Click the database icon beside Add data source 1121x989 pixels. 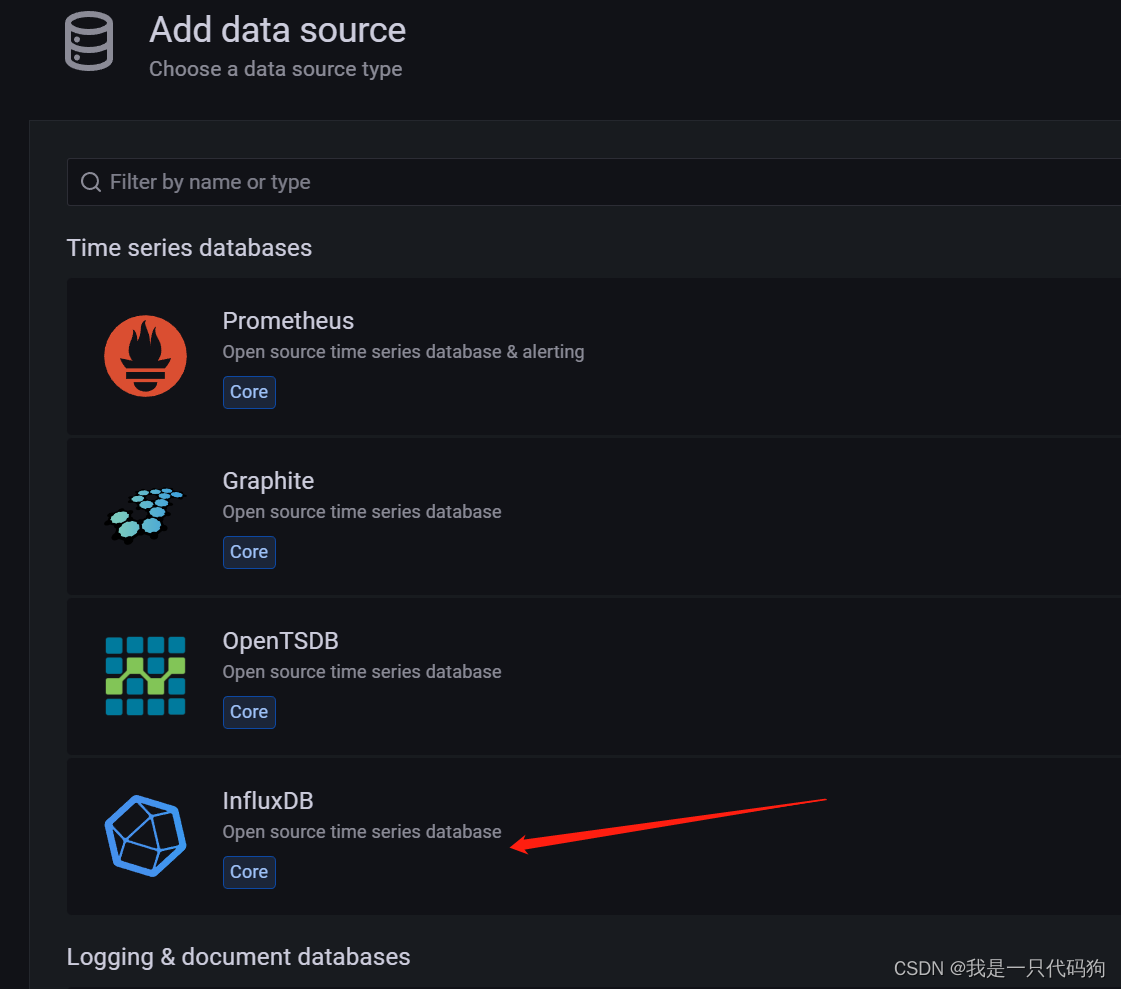(x=89, y=41)
